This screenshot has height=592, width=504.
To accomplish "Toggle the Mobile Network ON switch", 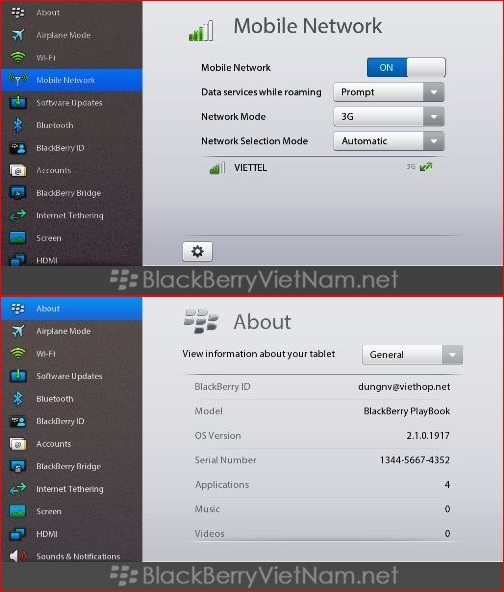I will (406, 68).
